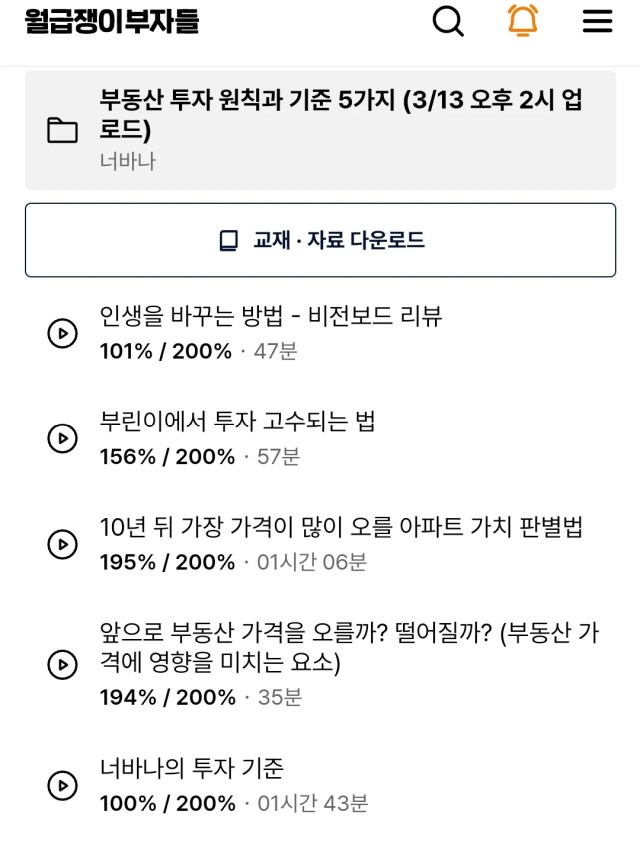Click instructor name 너바나
Screen dimensions: 640x850
tap(128, 162)
